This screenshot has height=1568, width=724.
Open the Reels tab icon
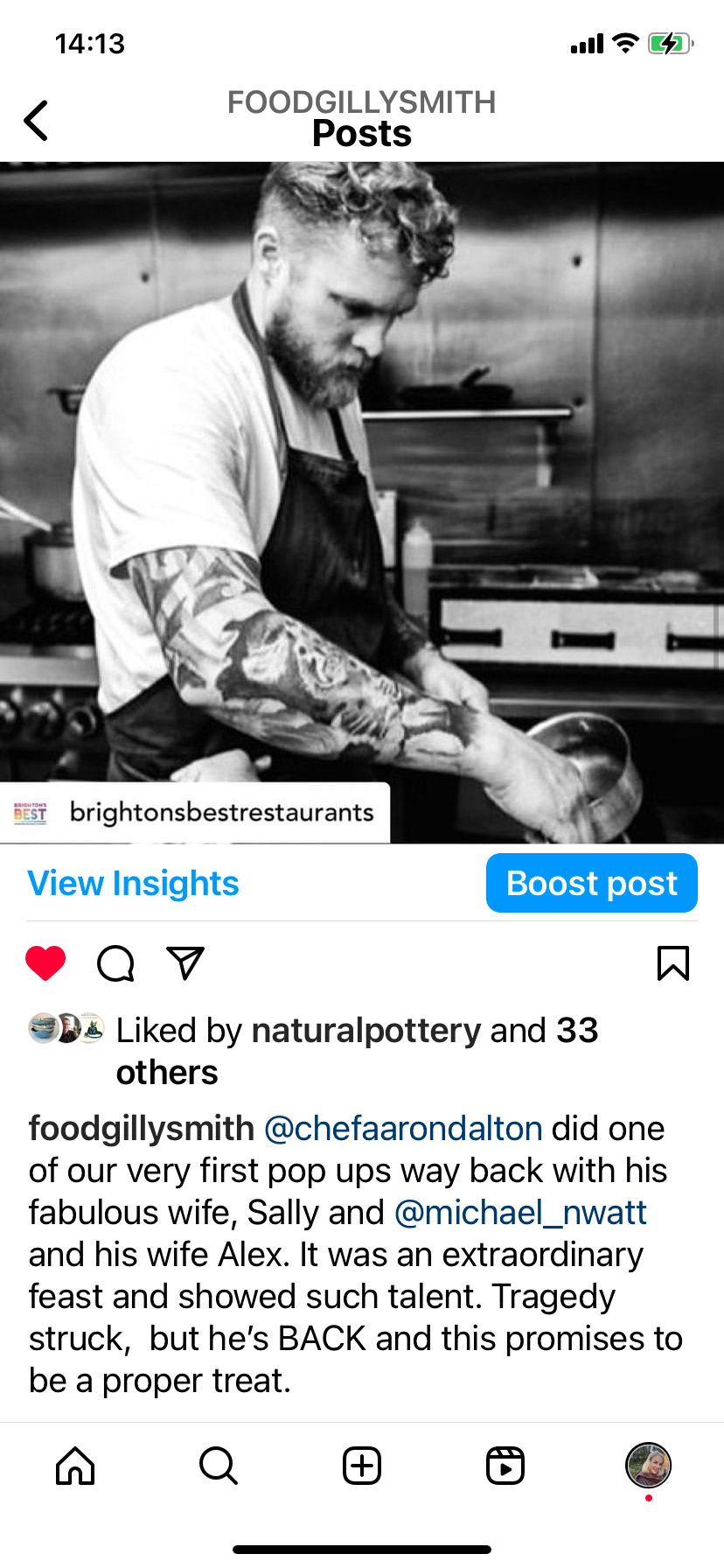505,1466
